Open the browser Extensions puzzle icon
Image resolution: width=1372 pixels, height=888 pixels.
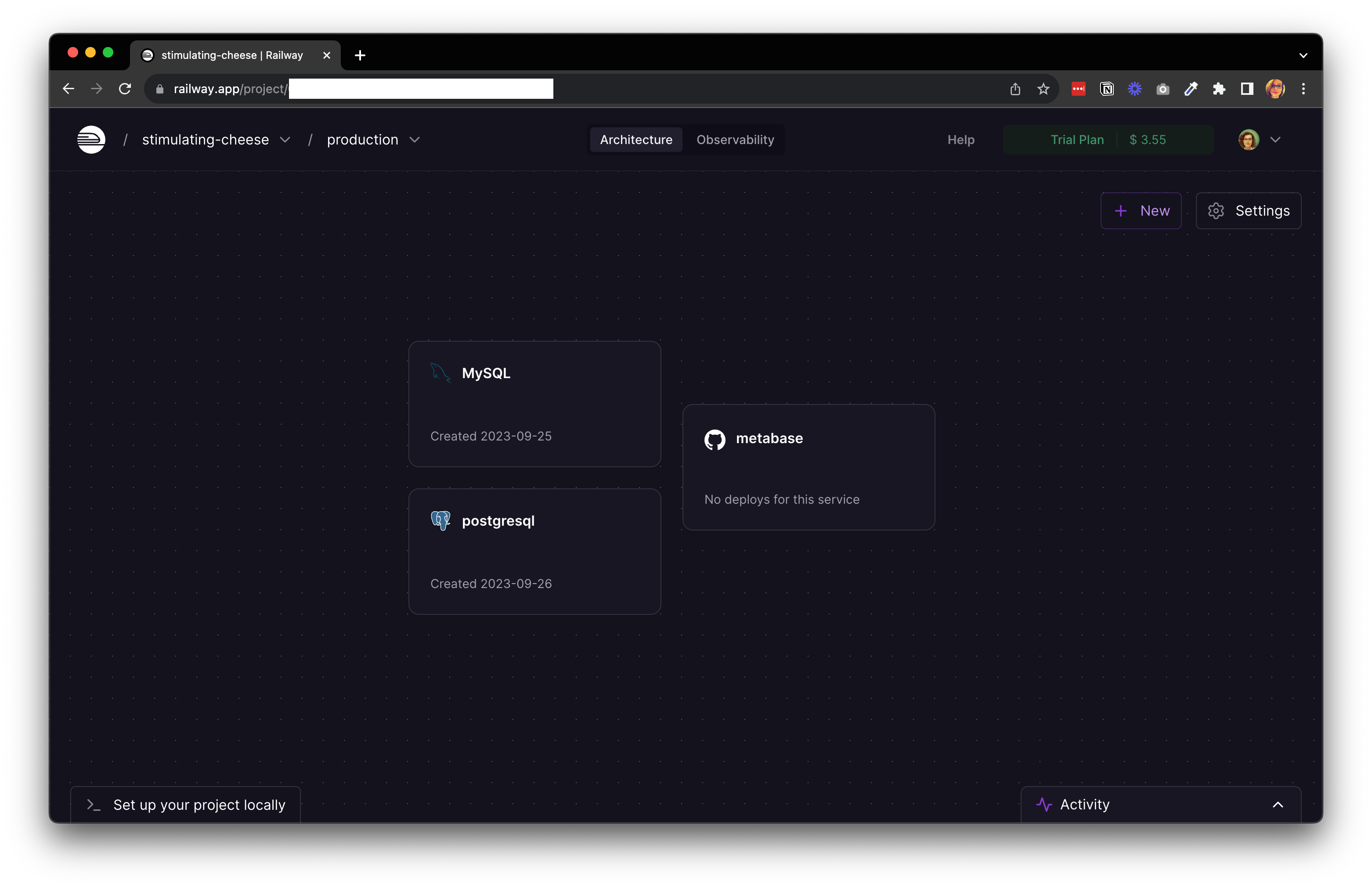click(x=1219, y=89)
